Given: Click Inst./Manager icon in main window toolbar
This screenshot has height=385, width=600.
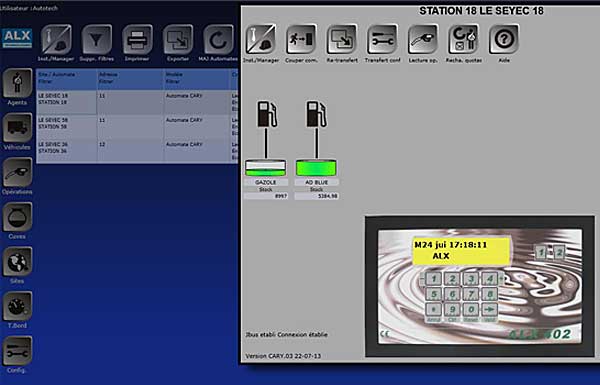Looking at the screenshot, I should coord(56,39).
